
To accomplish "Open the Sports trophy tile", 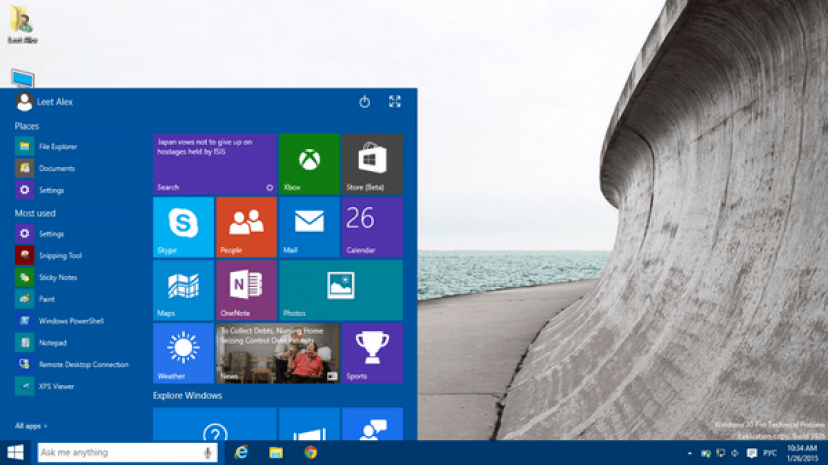I will 372,353.
